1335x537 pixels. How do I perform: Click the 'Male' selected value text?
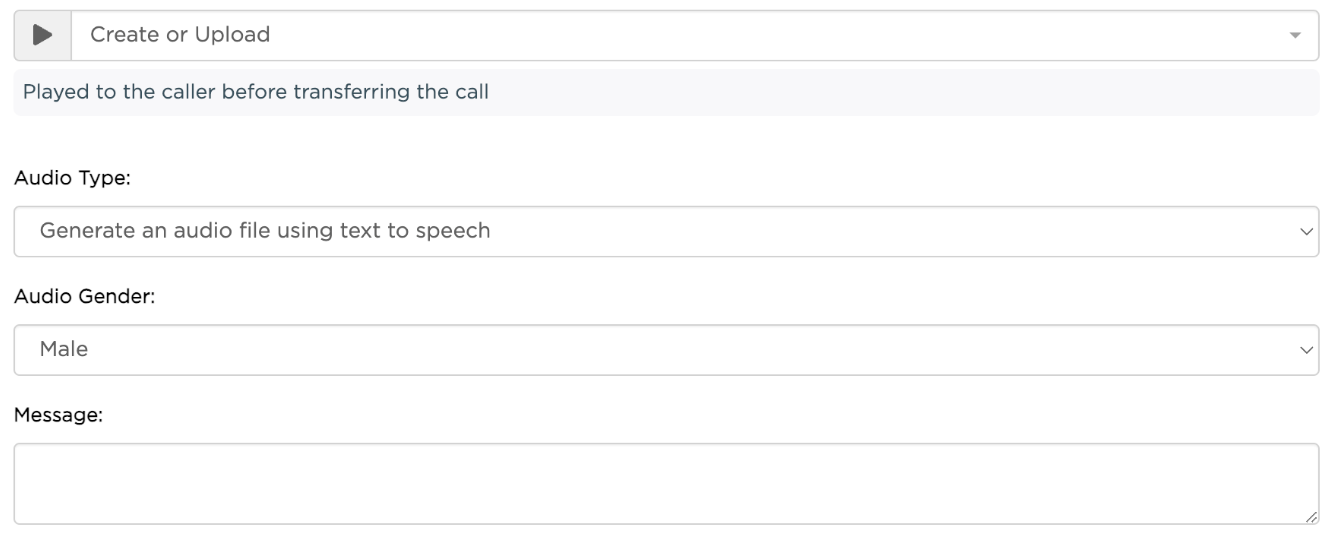point(64,350)
